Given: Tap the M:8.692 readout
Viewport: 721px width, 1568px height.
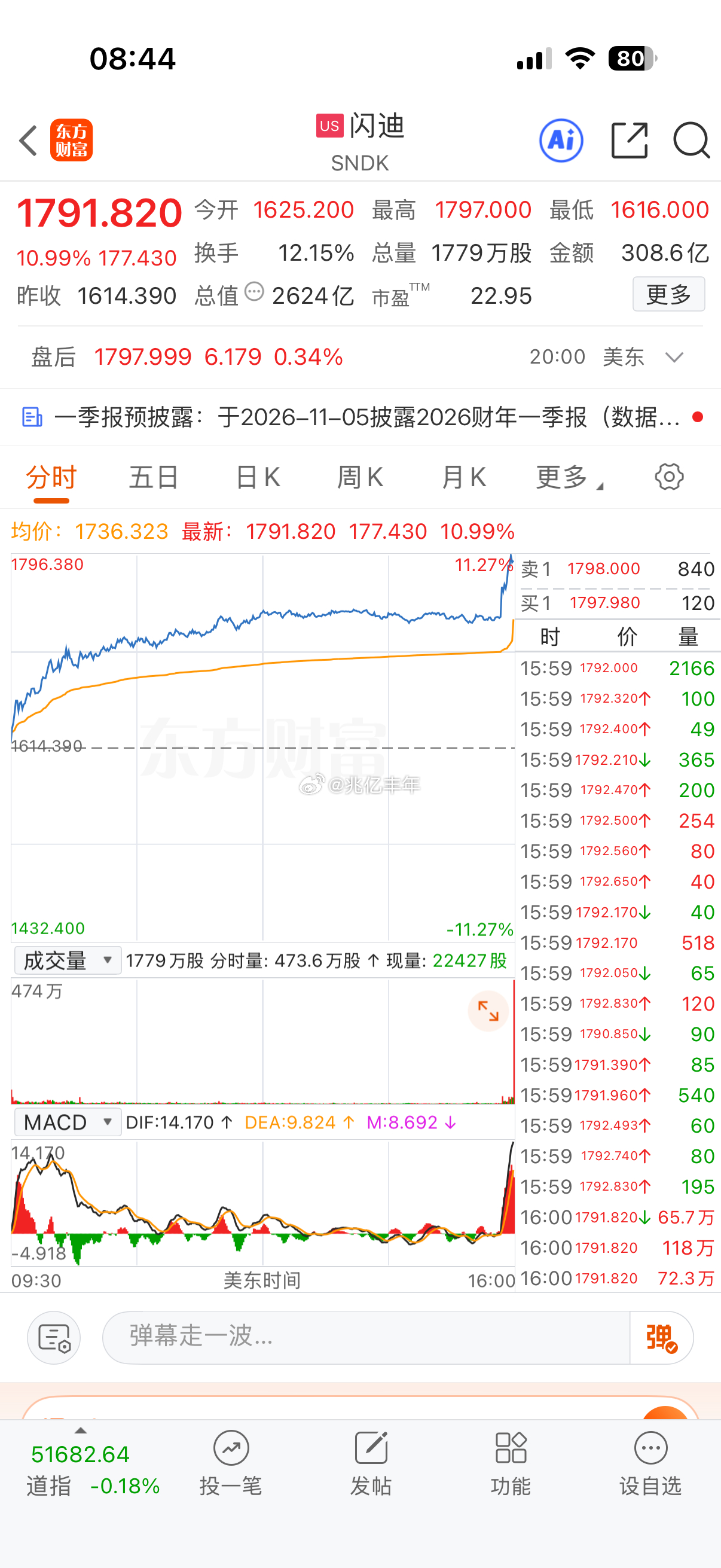Looking at the screenshot, I should pos(411,1122).
